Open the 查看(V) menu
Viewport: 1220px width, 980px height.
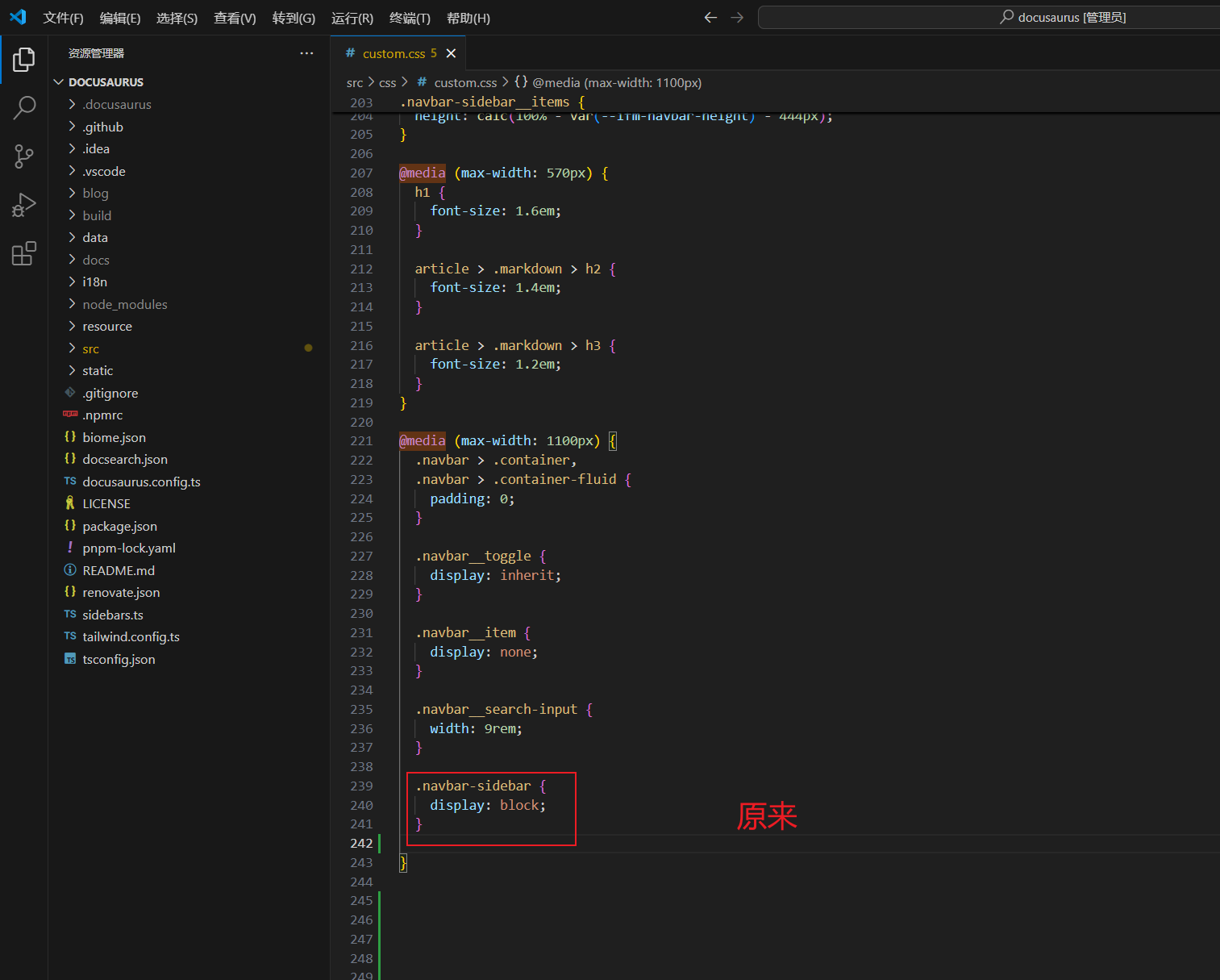pos(235,18)
